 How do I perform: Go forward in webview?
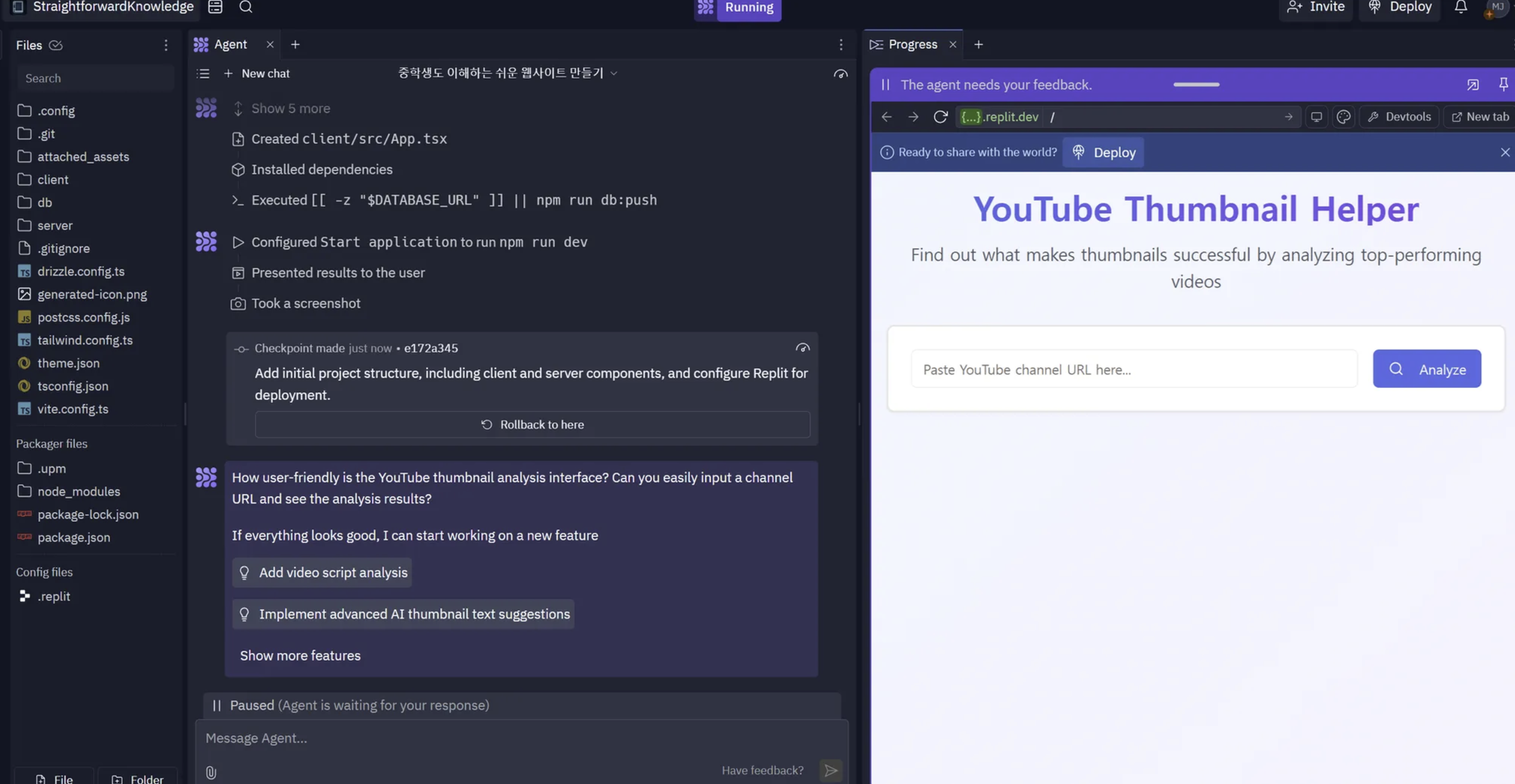[914, 117]
